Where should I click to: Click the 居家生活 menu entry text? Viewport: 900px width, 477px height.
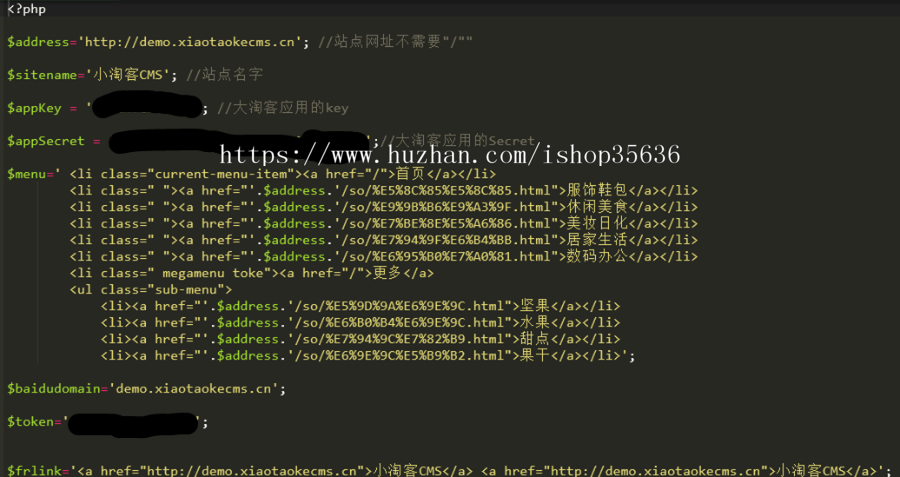[x=595, y=241]
